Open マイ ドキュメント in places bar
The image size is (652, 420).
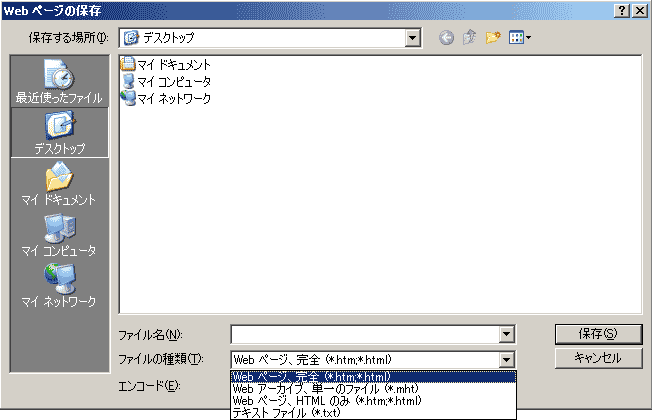pyautogui.click(x=59, y=184)
